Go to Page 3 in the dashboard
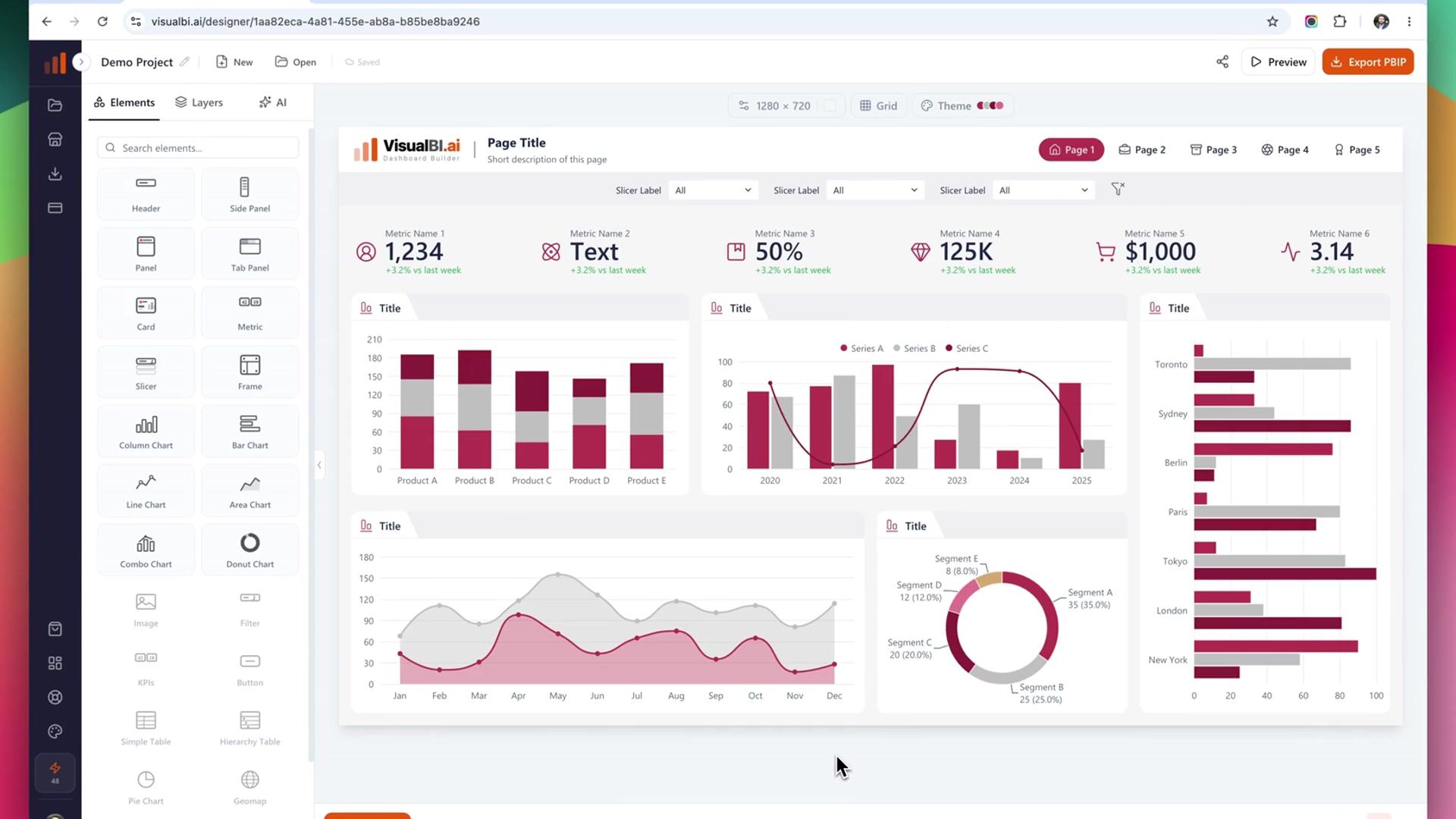This screenshot has height=819, width=1456. 1213,149
